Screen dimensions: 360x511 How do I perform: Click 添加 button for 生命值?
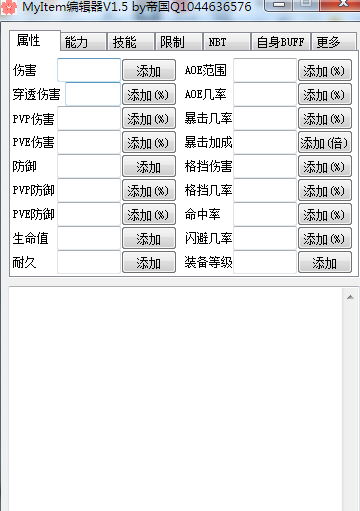click(149, 238)
